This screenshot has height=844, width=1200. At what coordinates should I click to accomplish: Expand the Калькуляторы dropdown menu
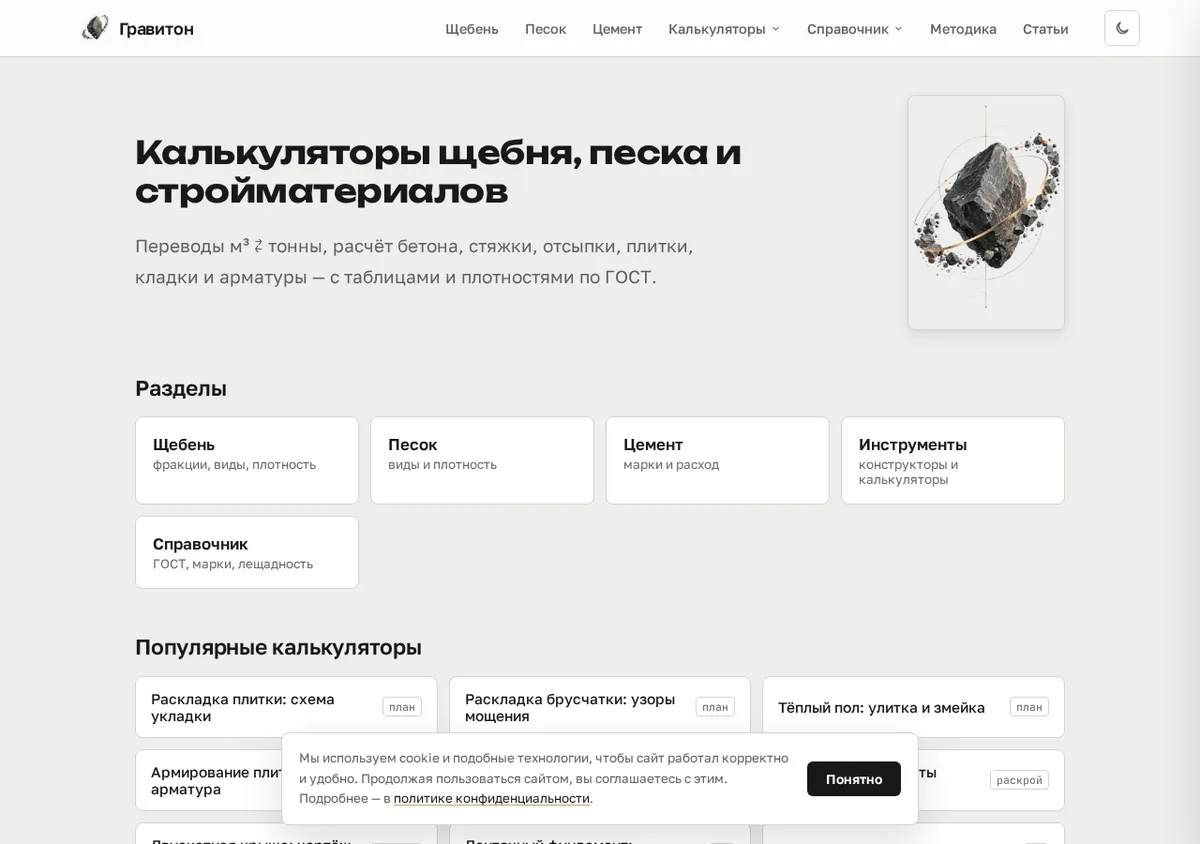coord(724,29)
